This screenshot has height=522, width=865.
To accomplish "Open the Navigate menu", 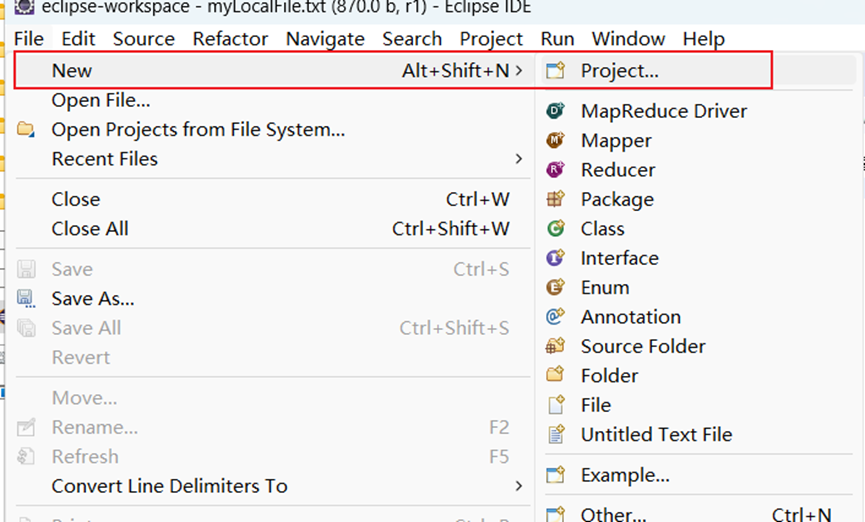I will coord(325,39).
